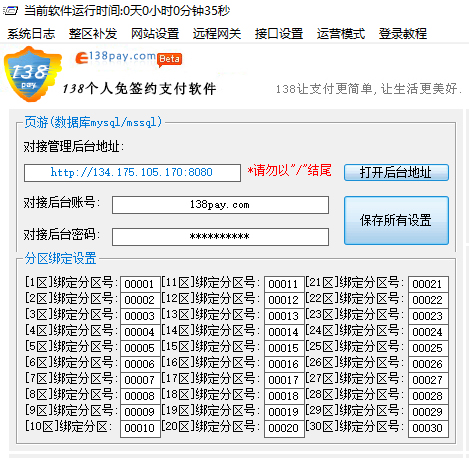Open the 接口设置 menu
Image resolution: width=469 pixels, height=458 pixels.
[279, 34]
